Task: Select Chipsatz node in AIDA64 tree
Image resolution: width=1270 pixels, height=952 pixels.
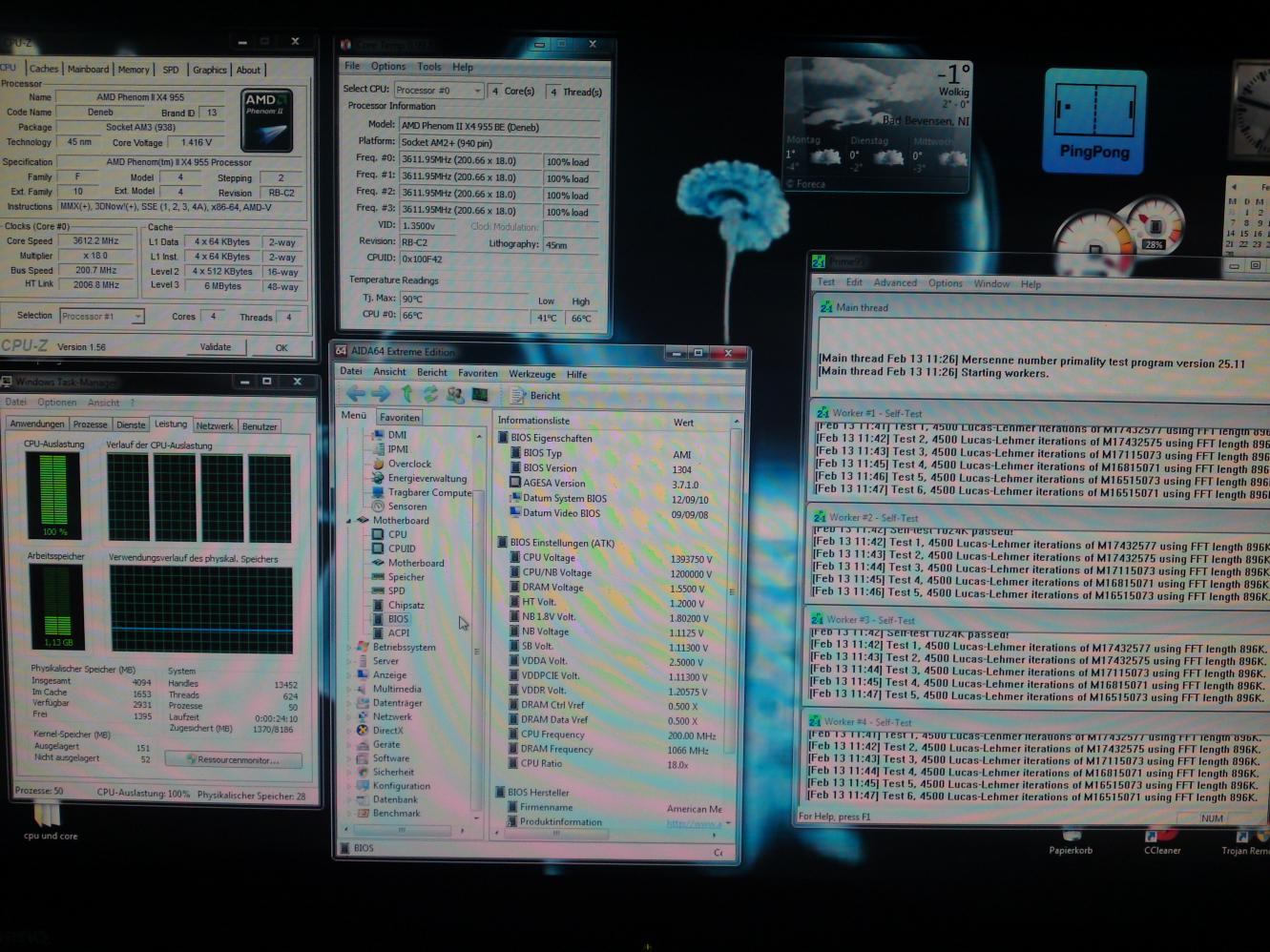Action: pyautogui.click(x=399, y=605)
